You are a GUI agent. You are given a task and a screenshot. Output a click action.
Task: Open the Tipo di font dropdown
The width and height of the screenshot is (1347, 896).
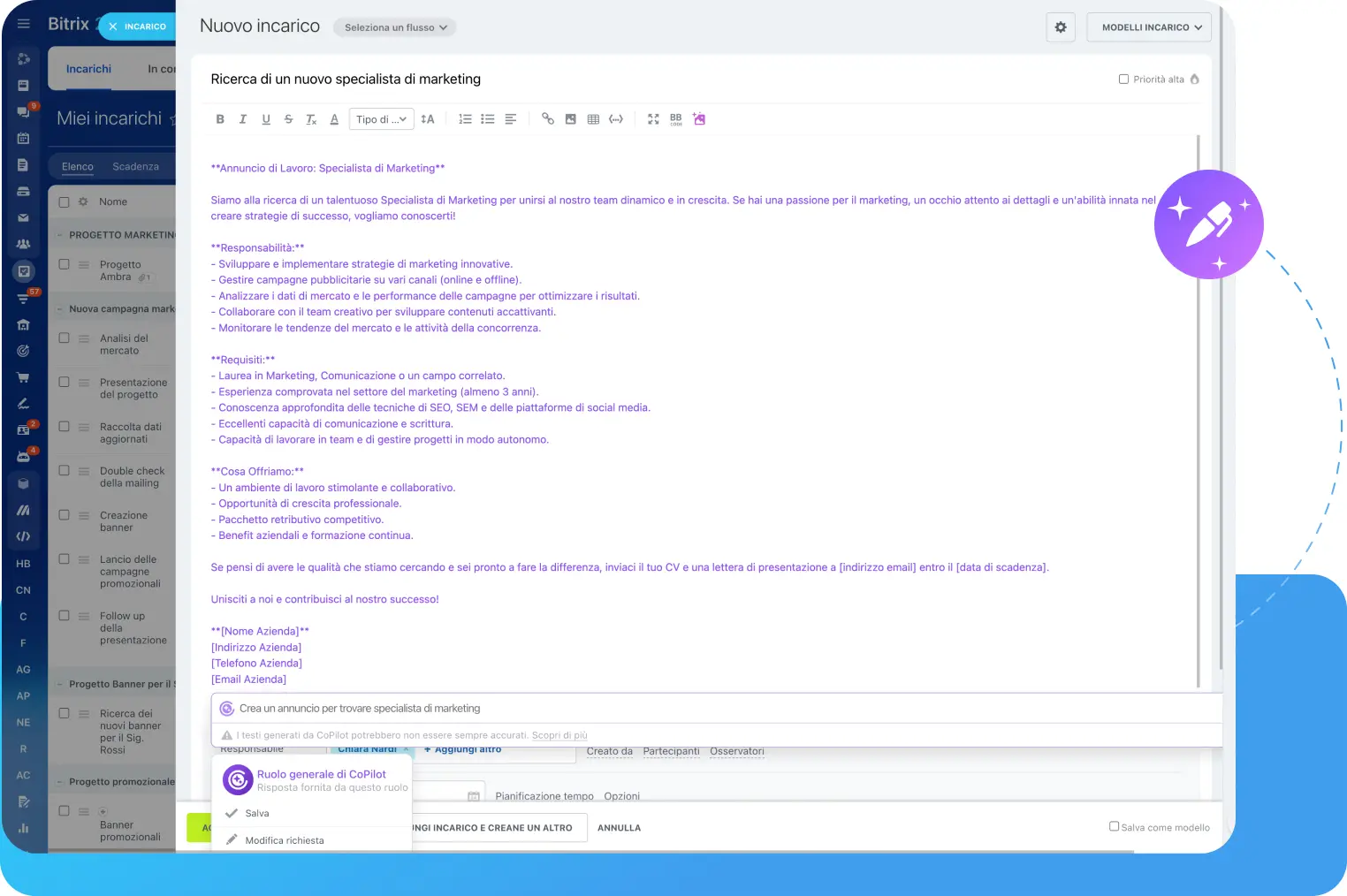[x=382, y=119]
